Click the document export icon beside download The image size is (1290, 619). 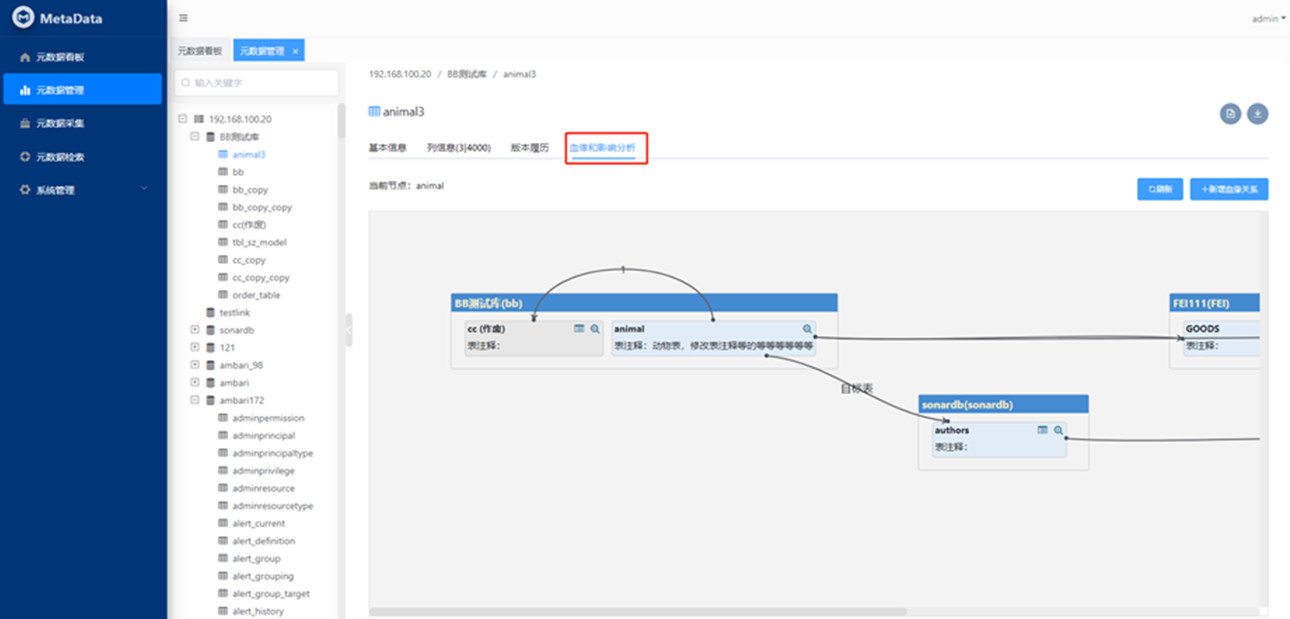coord(1230,114)
